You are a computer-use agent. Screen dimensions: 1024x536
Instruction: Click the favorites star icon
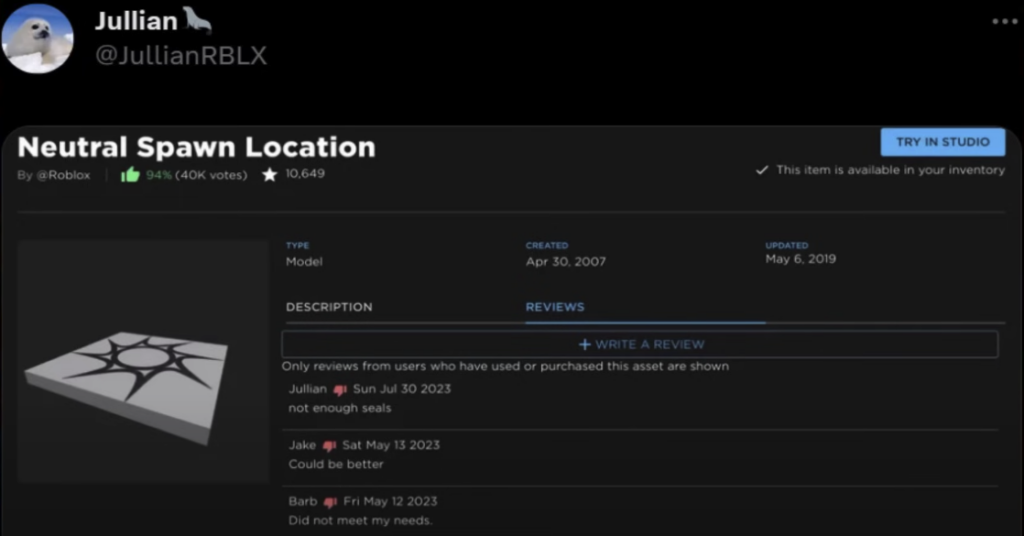click(x=269, y=174)
